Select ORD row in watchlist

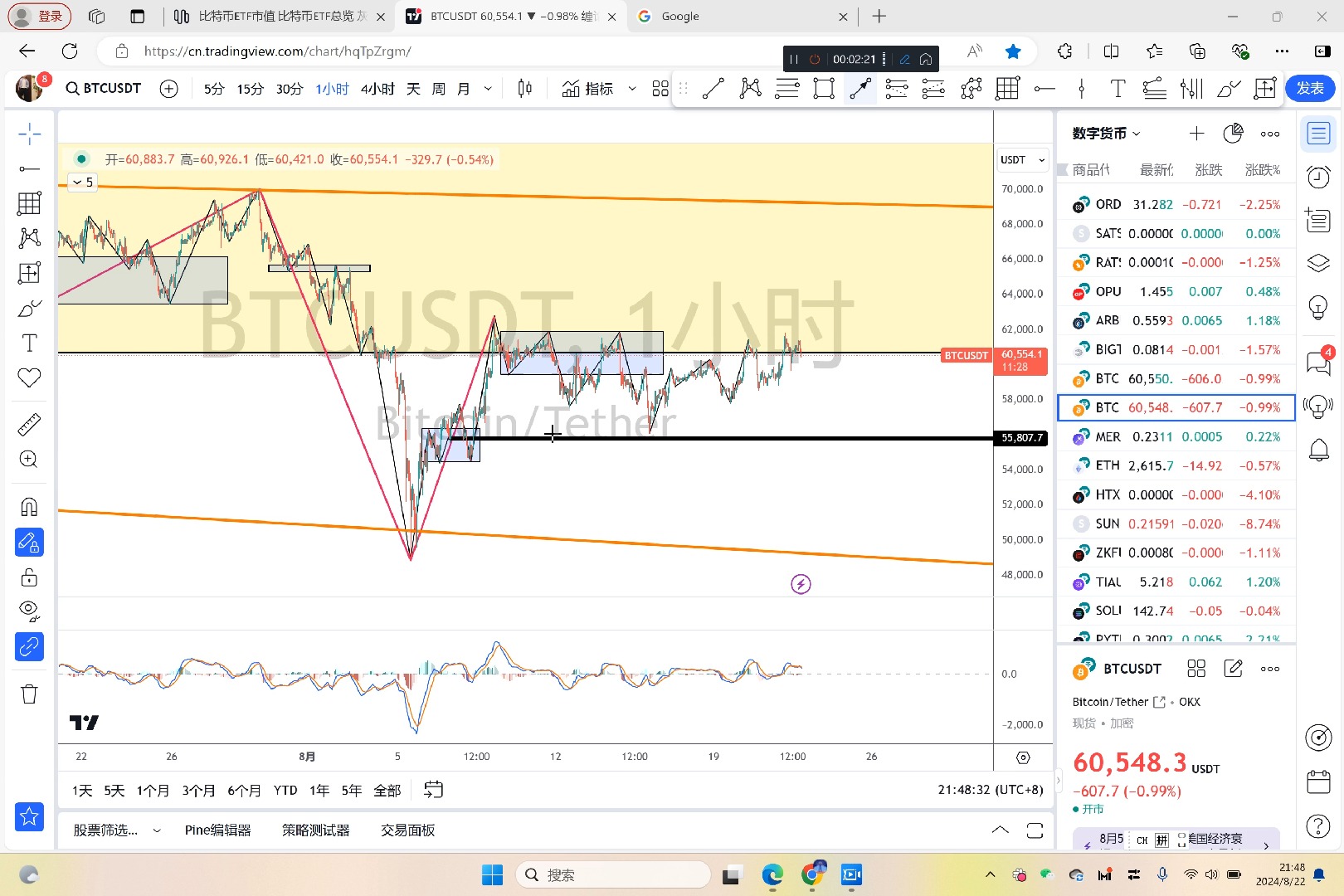(1176, 204)
